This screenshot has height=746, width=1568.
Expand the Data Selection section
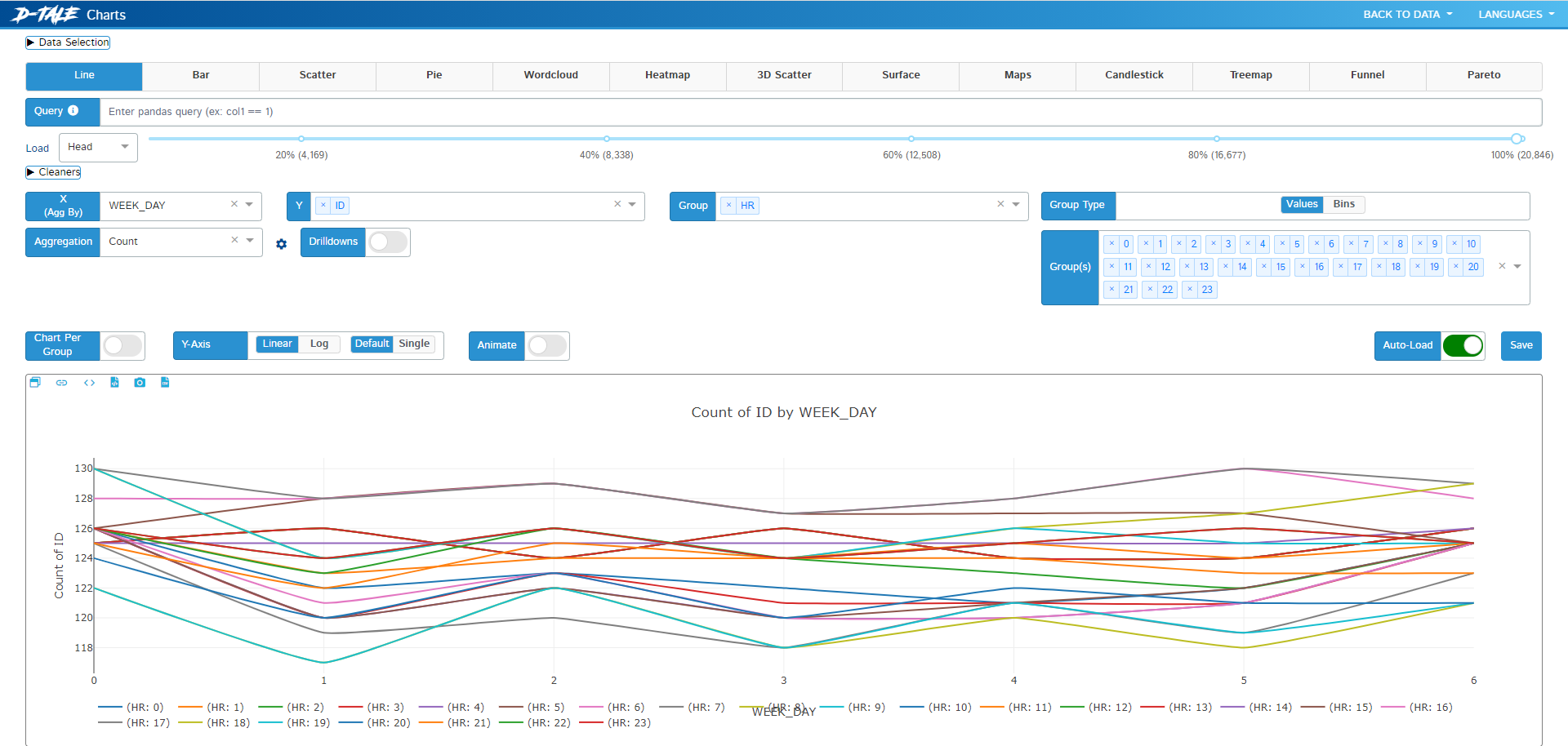[68, 42]
